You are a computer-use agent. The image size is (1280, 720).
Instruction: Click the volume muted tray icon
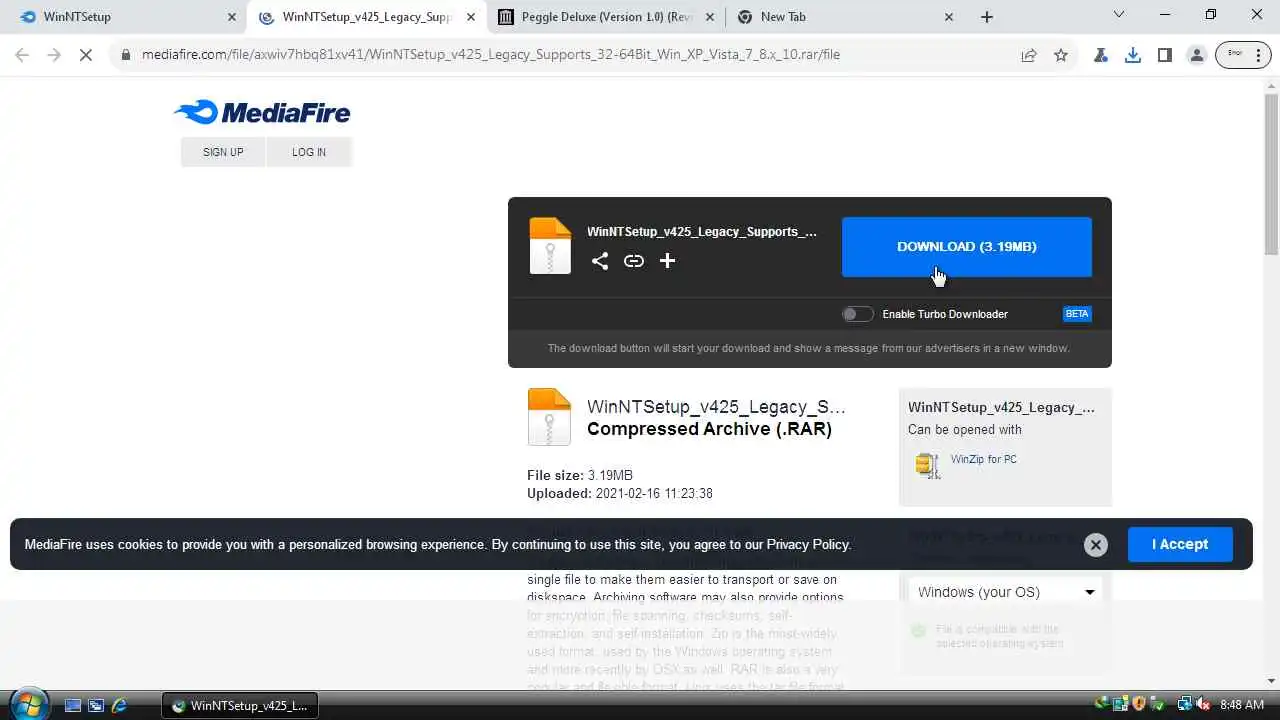click(x=1203, y=705)
